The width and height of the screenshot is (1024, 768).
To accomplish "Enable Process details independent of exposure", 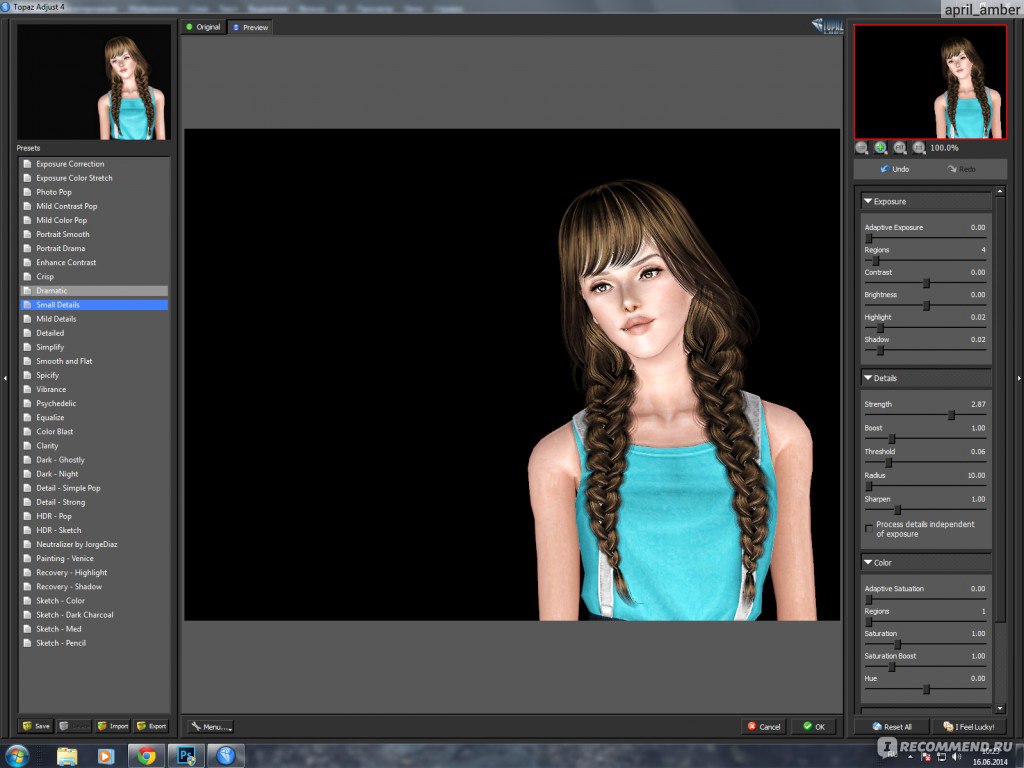I will [x=868, y=528].
